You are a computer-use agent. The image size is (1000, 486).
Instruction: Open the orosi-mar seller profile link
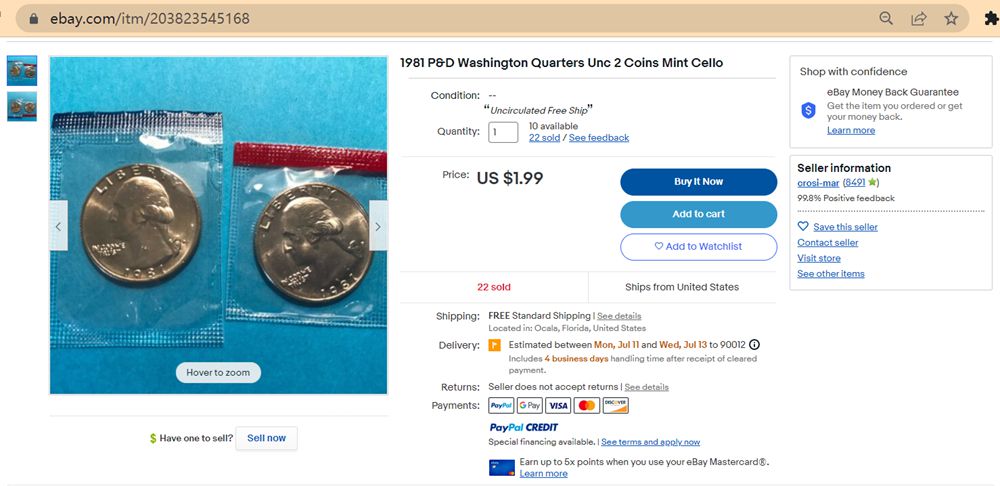click(818, 183)
